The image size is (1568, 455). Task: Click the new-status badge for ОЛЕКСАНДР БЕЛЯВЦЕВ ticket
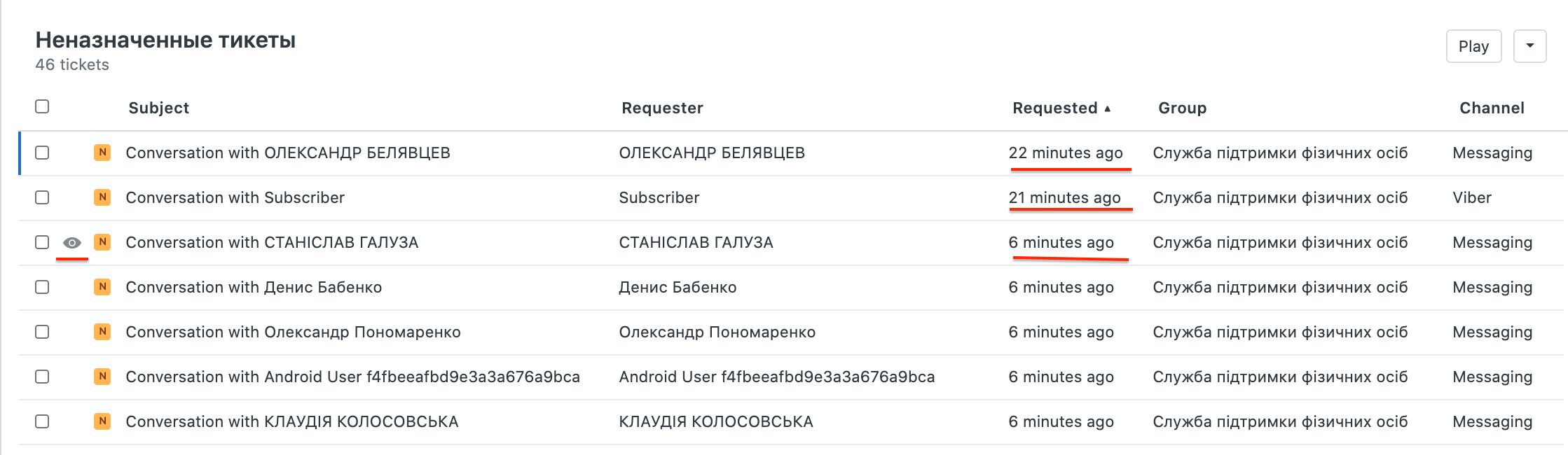coord(102,153)
